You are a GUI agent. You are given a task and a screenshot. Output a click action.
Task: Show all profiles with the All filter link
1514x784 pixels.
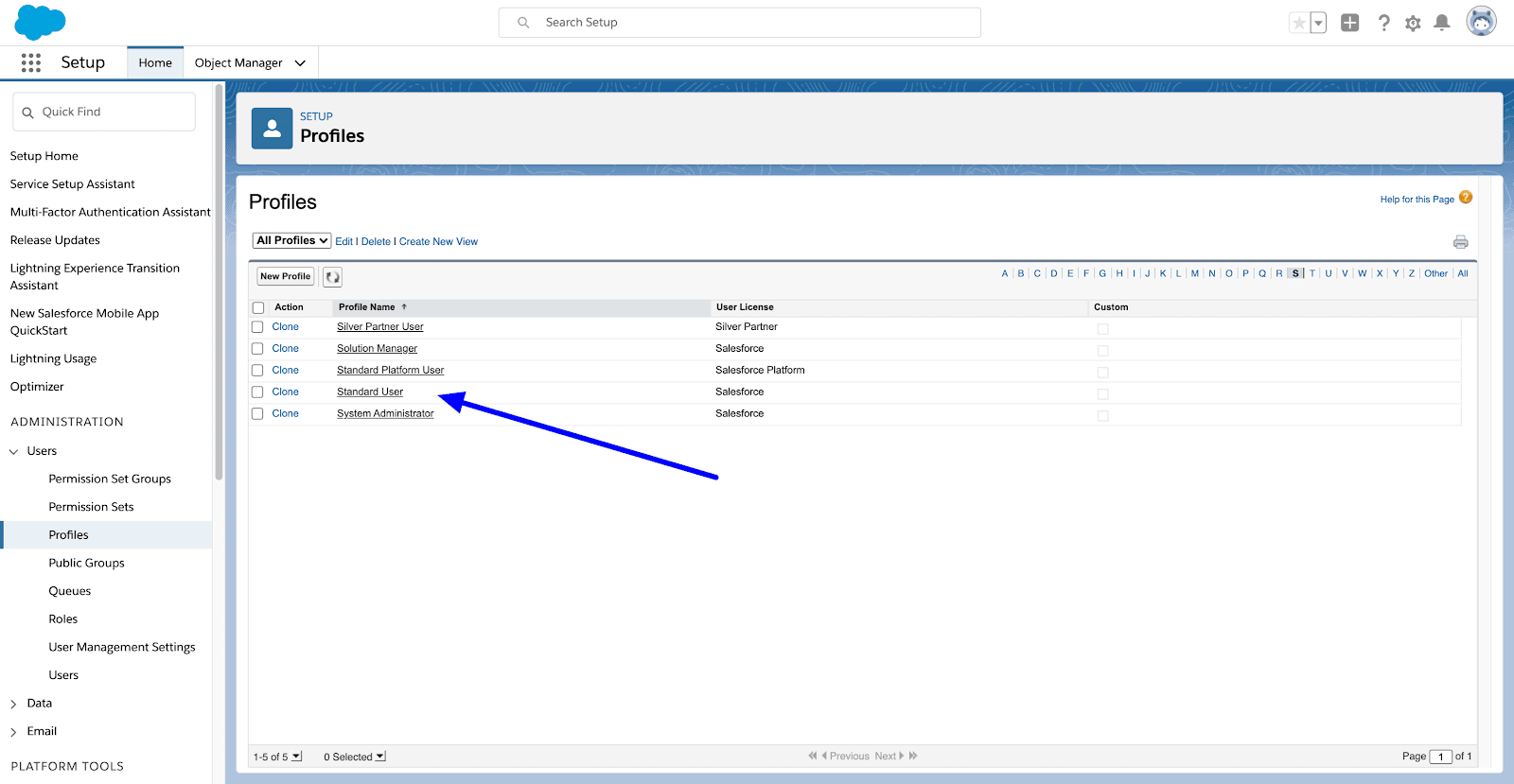1463,274
